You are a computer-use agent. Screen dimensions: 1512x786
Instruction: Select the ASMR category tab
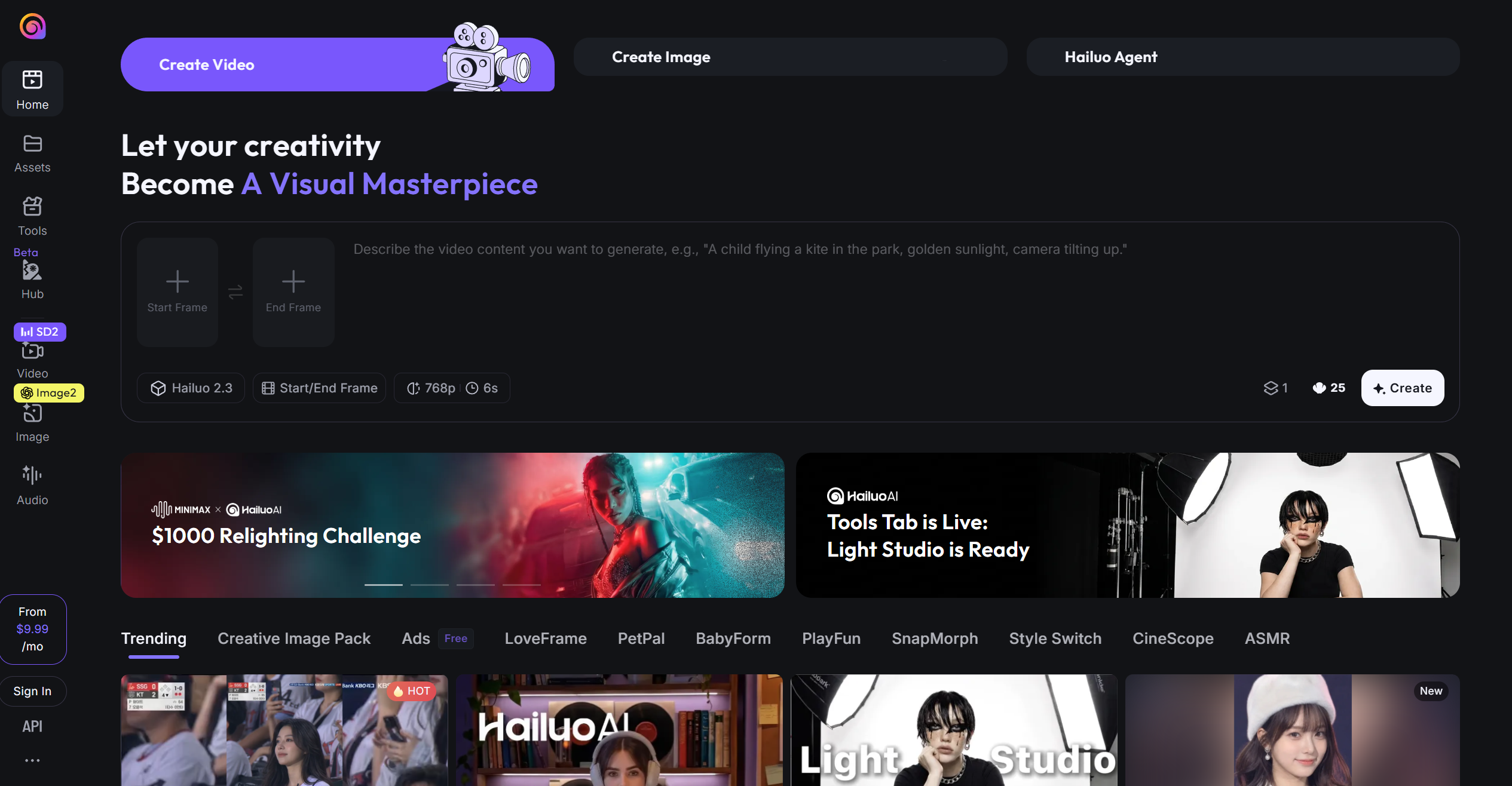1267,638
